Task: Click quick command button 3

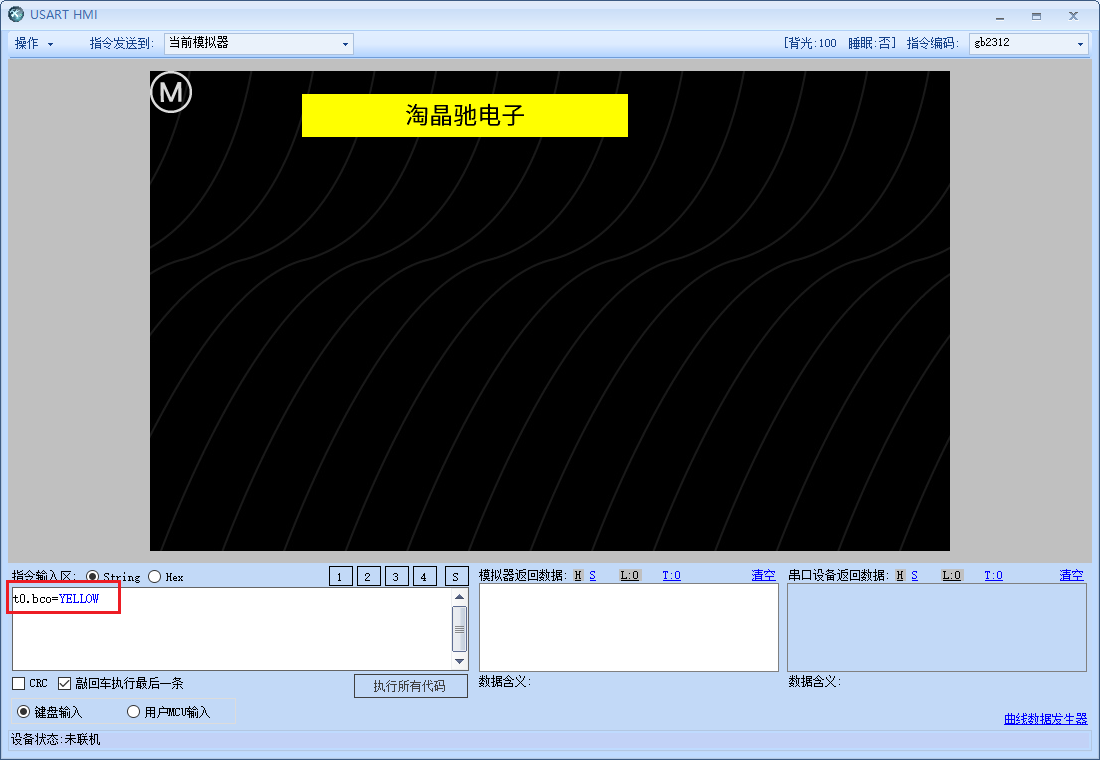Action: 396,576
